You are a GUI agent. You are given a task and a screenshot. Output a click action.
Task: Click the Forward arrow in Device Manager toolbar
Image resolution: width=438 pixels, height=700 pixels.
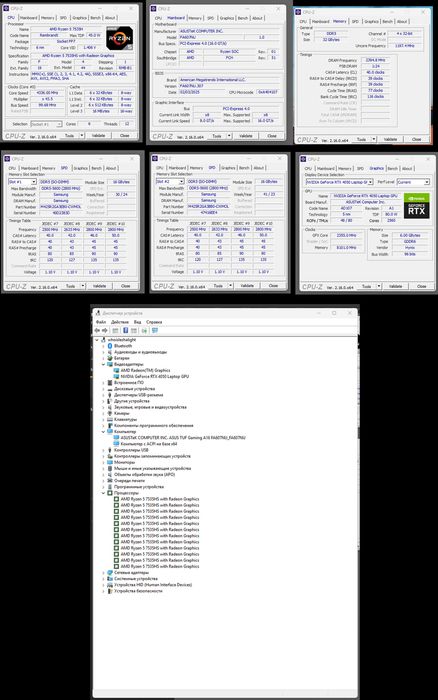click(x=104, y=330)
